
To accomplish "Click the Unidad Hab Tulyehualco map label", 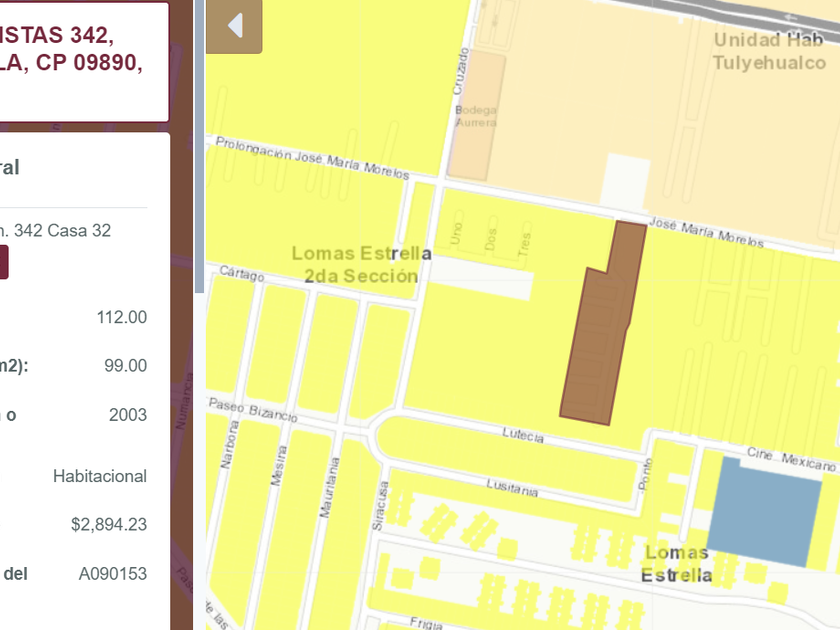I will pos(769,51).
